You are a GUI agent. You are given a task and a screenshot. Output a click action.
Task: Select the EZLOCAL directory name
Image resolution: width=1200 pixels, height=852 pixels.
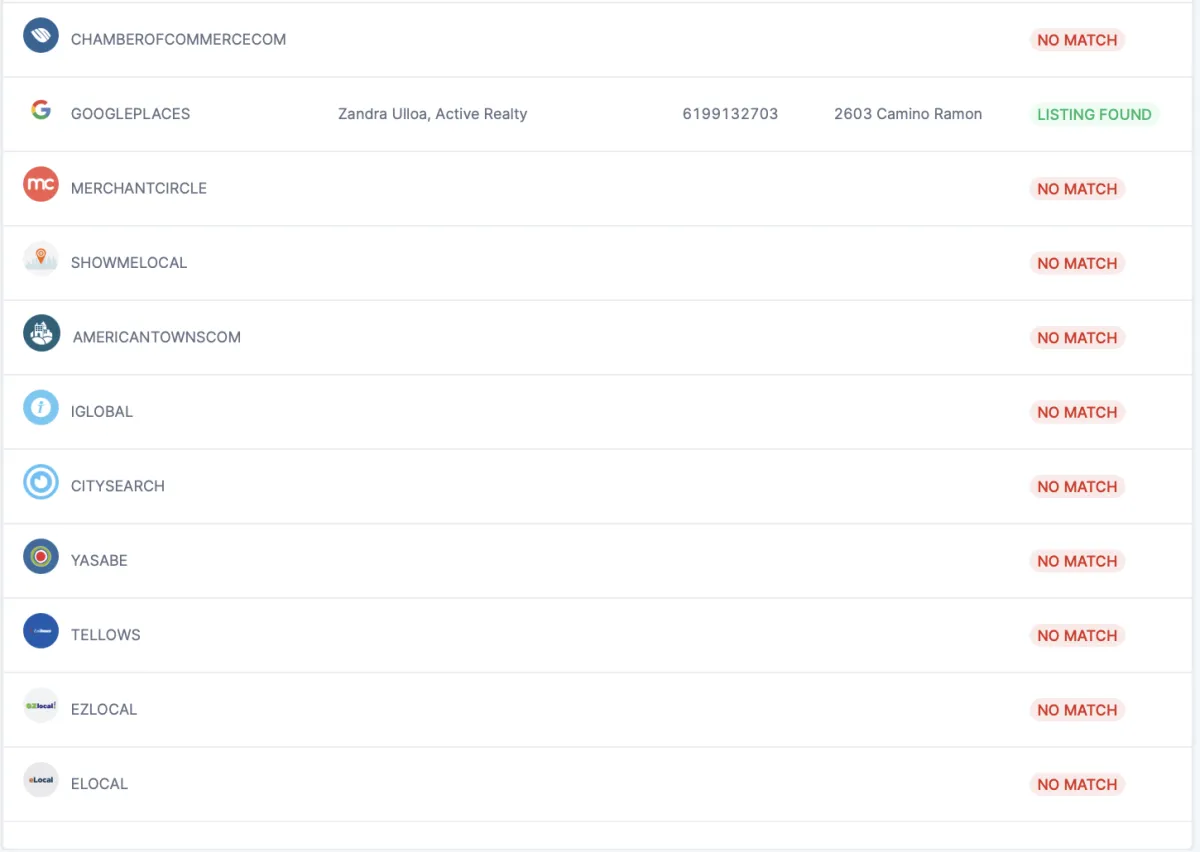point(104,709)
